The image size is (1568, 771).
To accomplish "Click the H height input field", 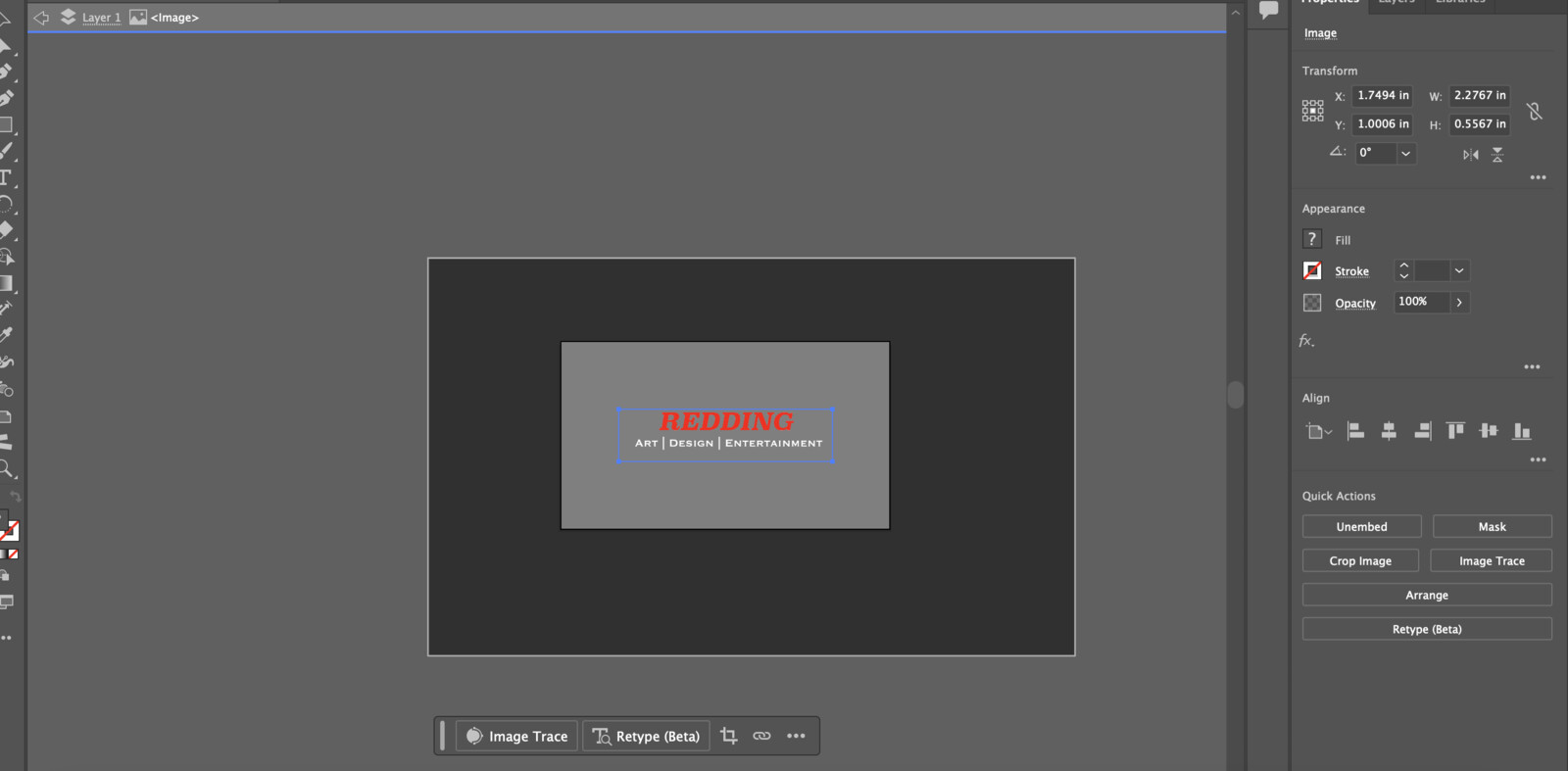I will click(x=1479, y=124).
